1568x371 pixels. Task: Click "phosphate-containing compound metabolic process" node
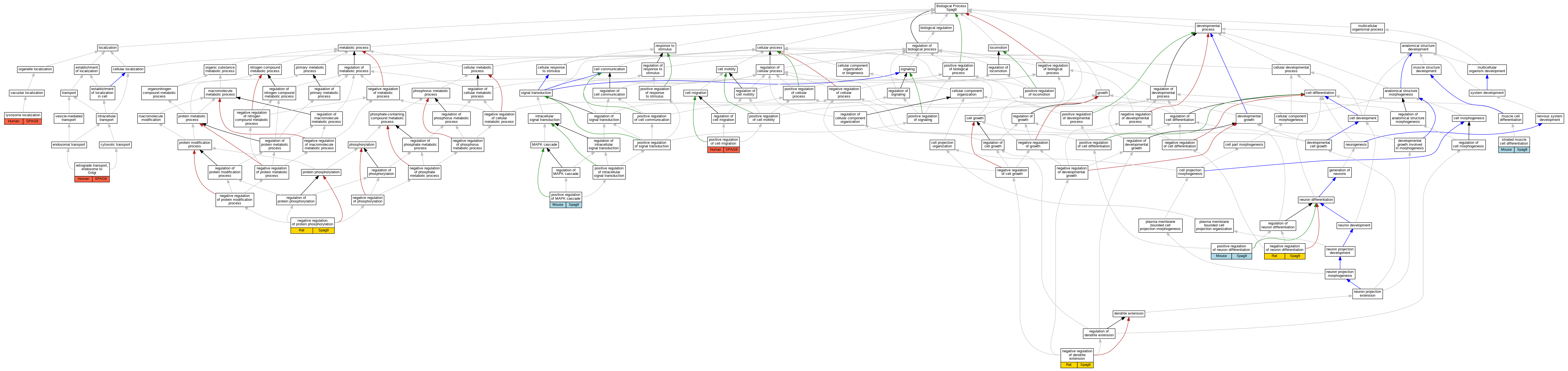pyautogui.click(x=387, y=118)
